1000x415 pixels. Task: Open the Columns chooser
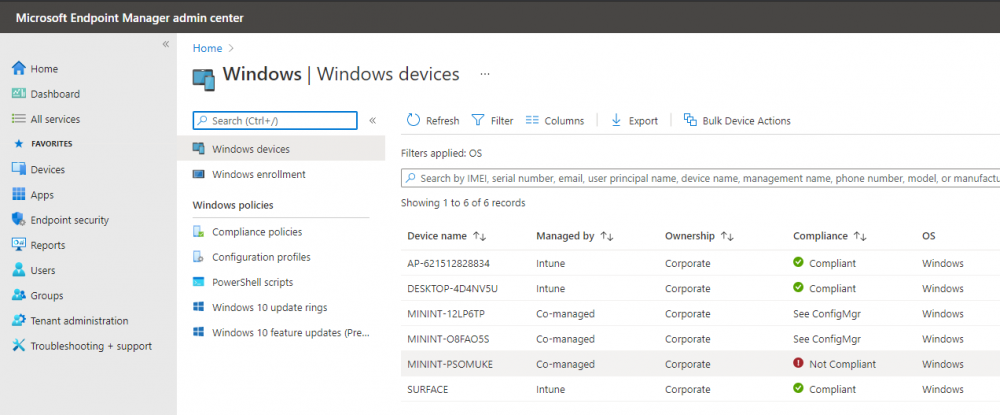click(555, 120)
